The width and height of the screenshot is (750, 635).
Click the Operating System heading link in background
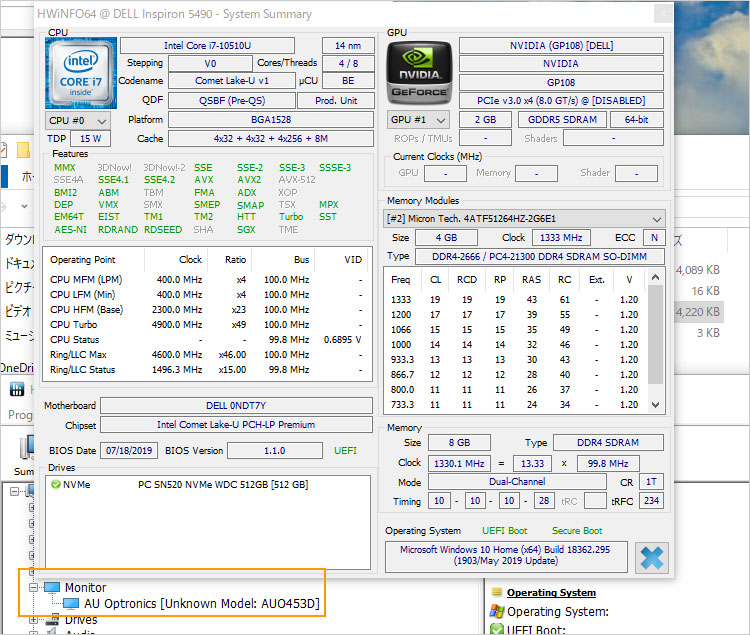(x=551, y=592)
